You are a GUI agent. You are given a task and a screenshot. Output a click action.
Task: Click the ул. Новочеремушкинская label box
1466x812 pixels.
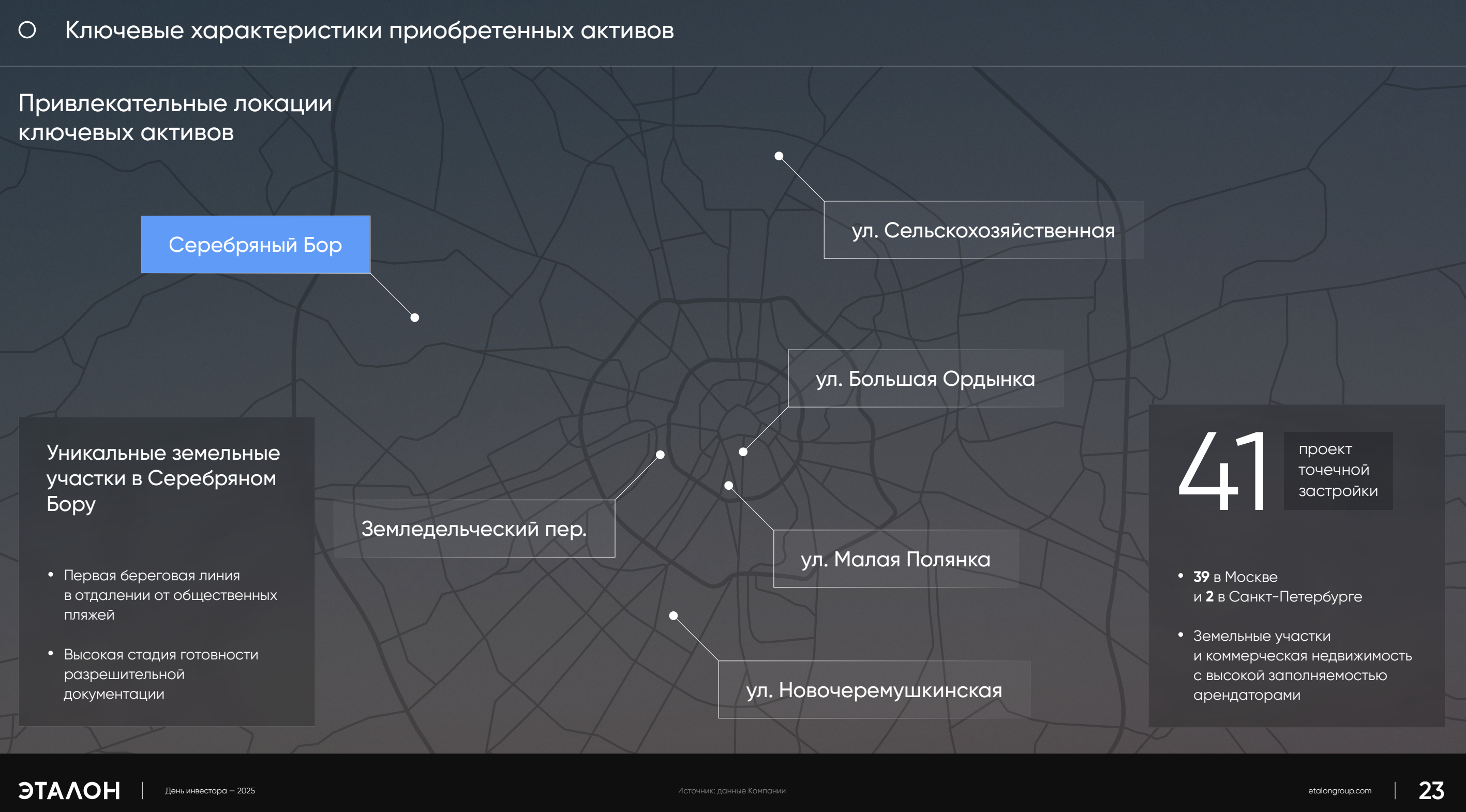(874, 689)
